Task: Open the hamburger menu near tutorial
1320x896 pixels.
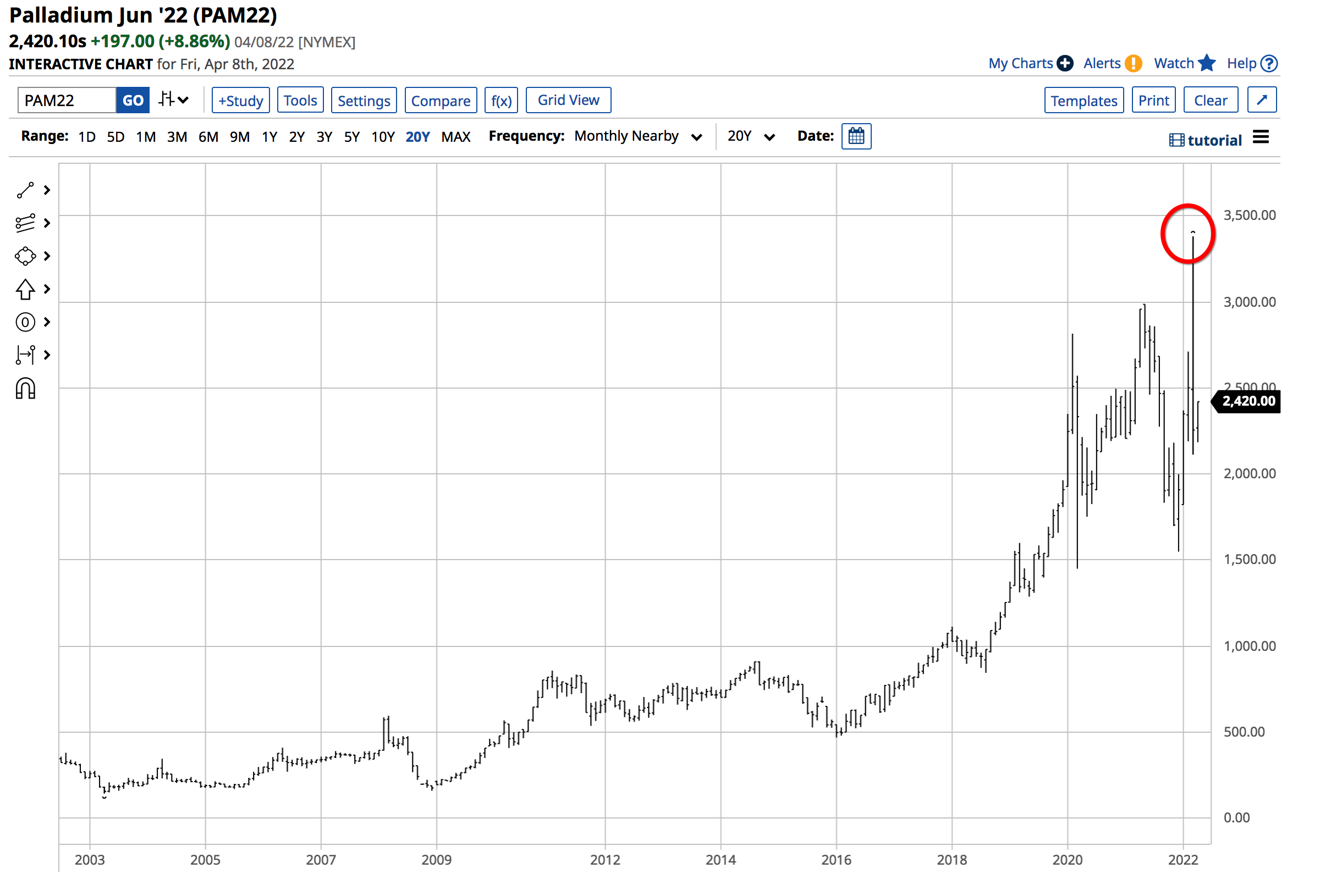Action: (1261, 137)
